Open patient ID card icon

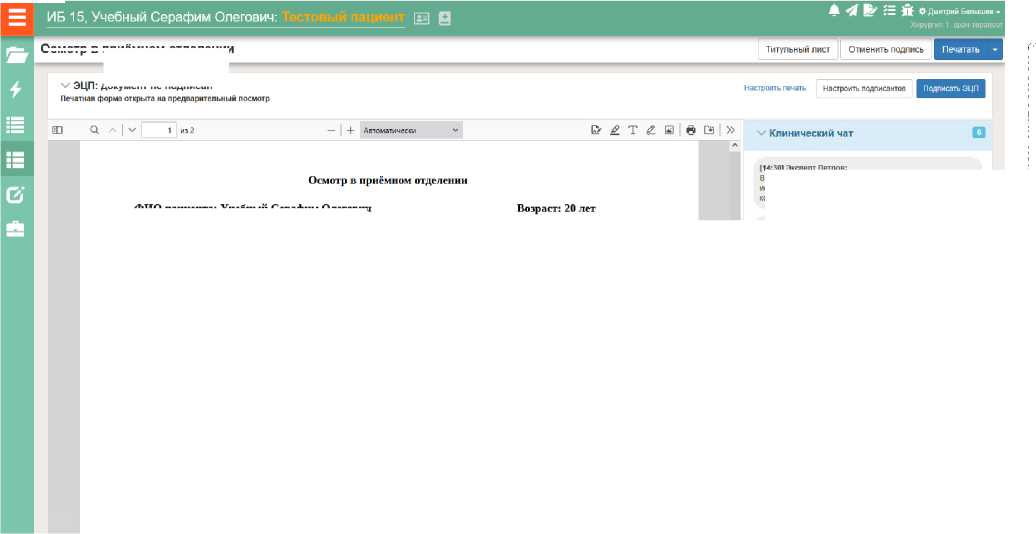[421, 19]
